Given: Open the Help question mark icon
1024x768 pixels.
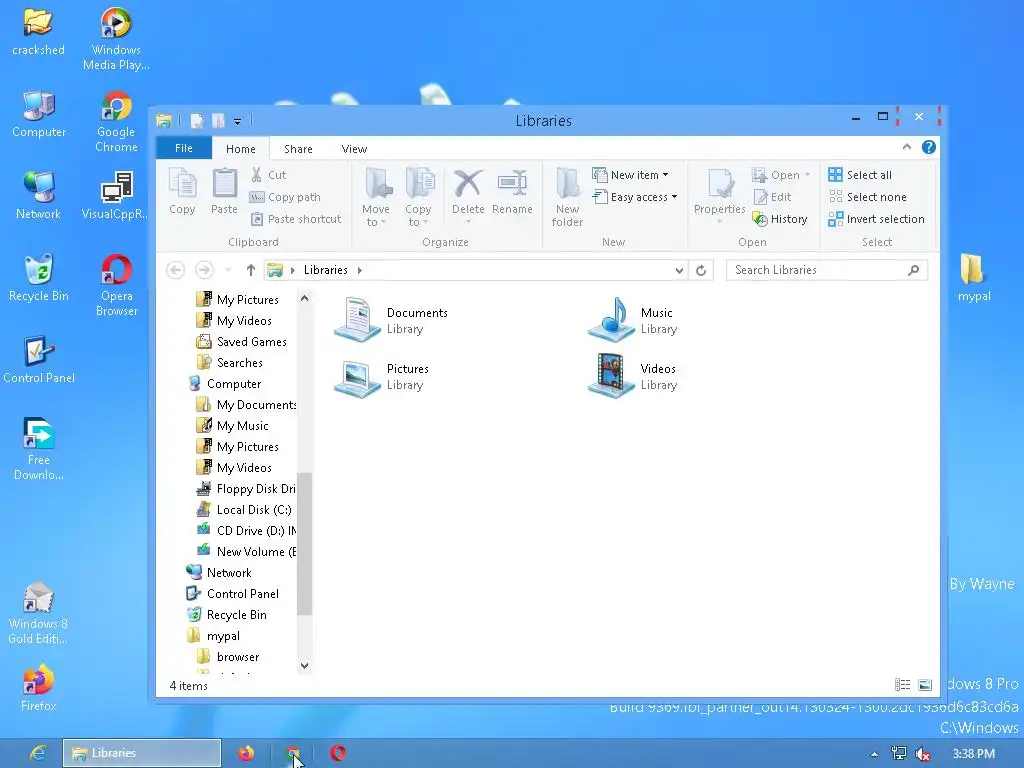Looking at the screenshot, I should pos(928,148).
